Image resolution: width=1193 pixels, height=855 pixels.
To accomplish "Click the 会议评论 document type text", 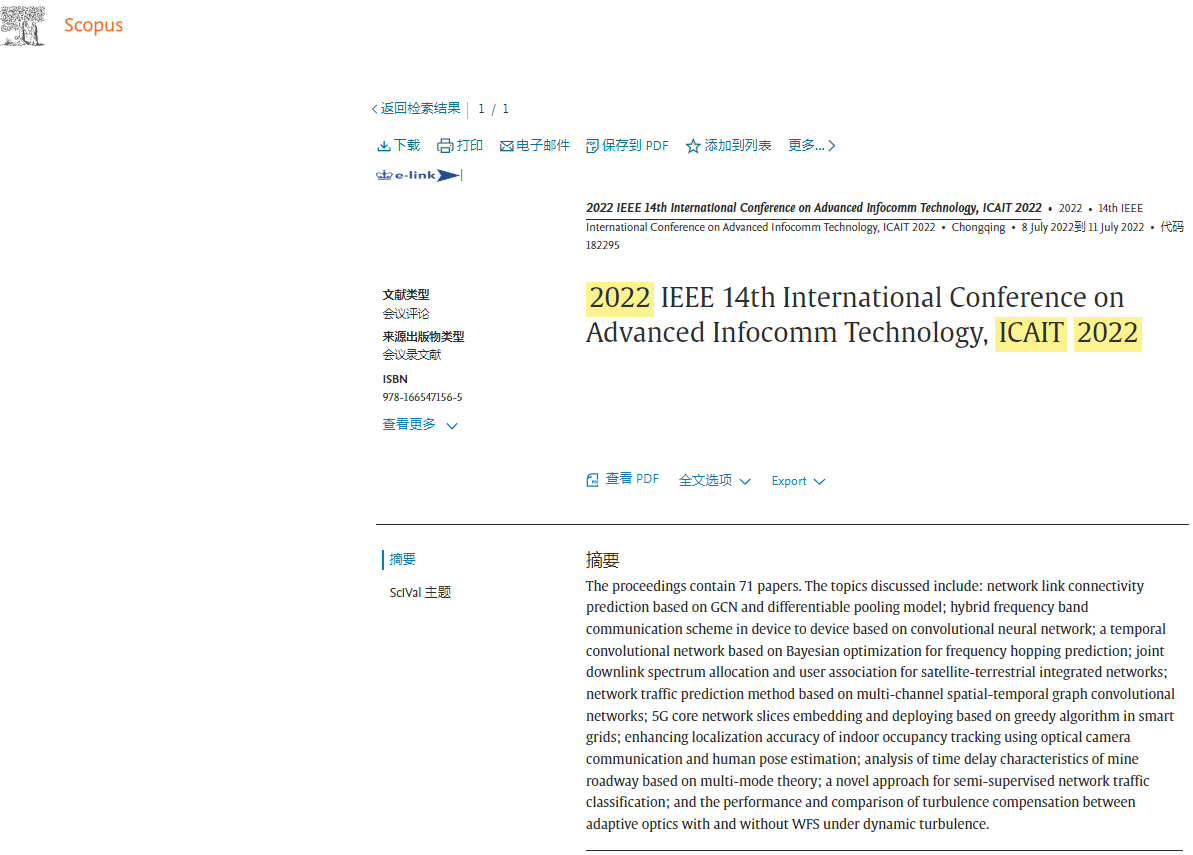I will pos(406,313).
